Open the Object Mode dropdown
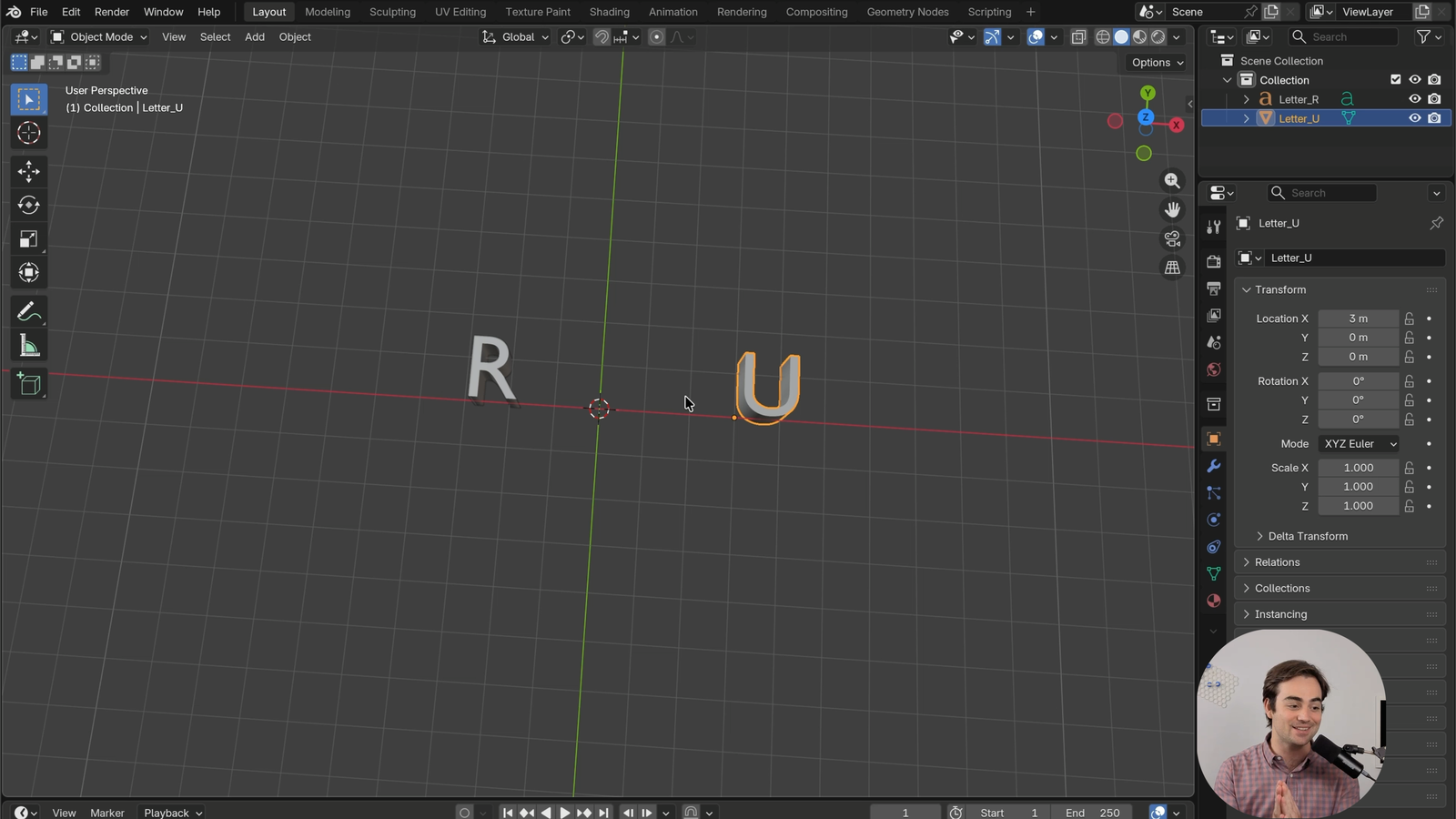 99,37
